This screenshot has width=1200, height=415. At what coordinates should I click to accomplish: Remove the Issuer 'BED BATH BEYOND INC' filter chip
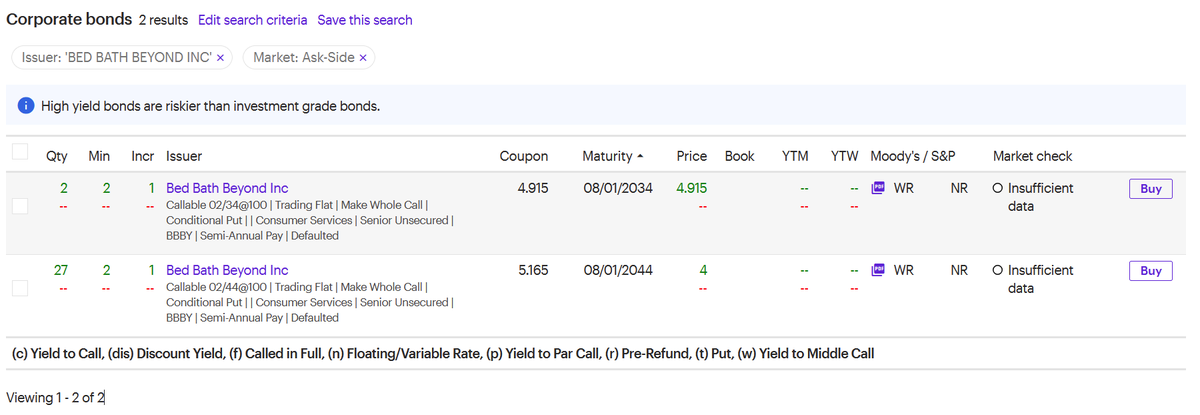219,58
